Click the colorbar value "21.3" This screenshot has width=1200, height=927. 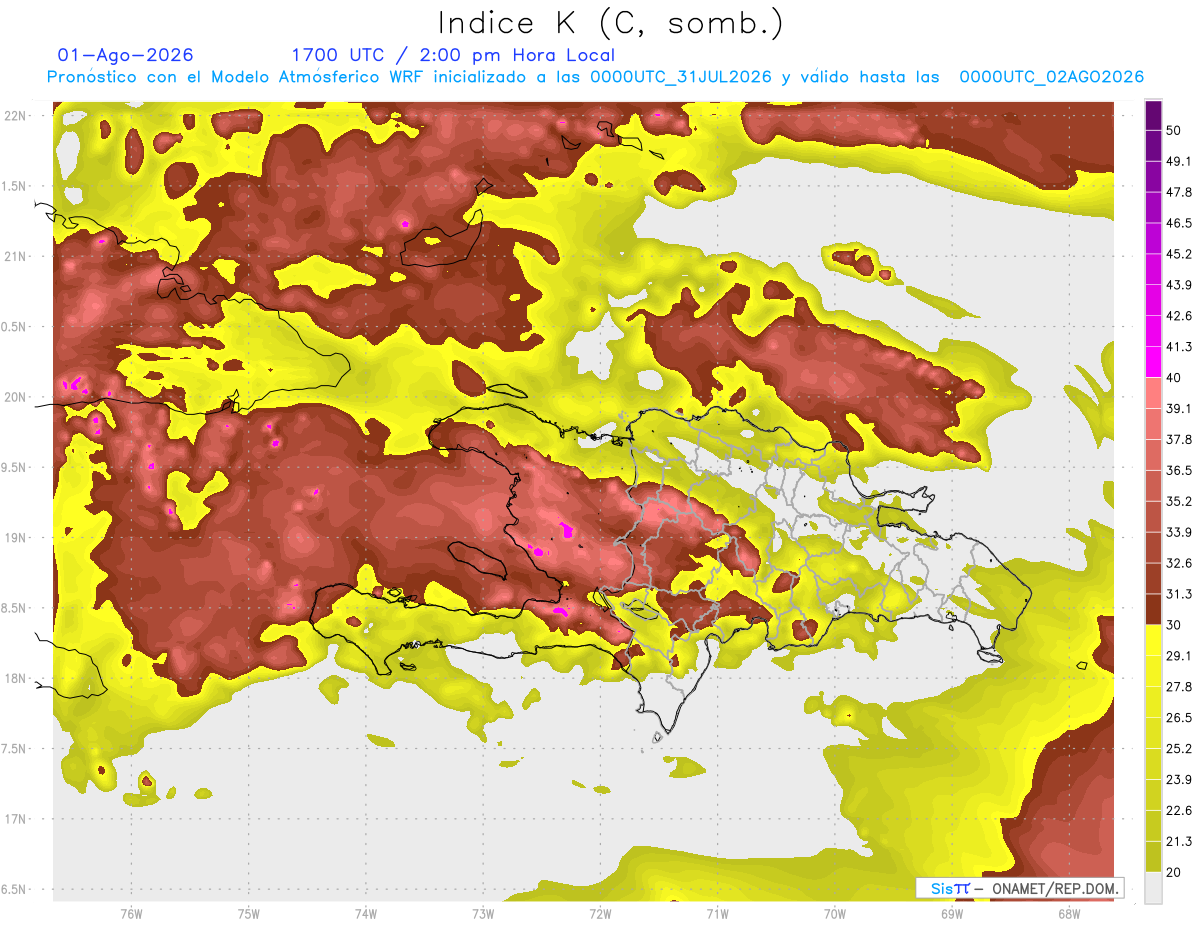[x=1179, y=842]
